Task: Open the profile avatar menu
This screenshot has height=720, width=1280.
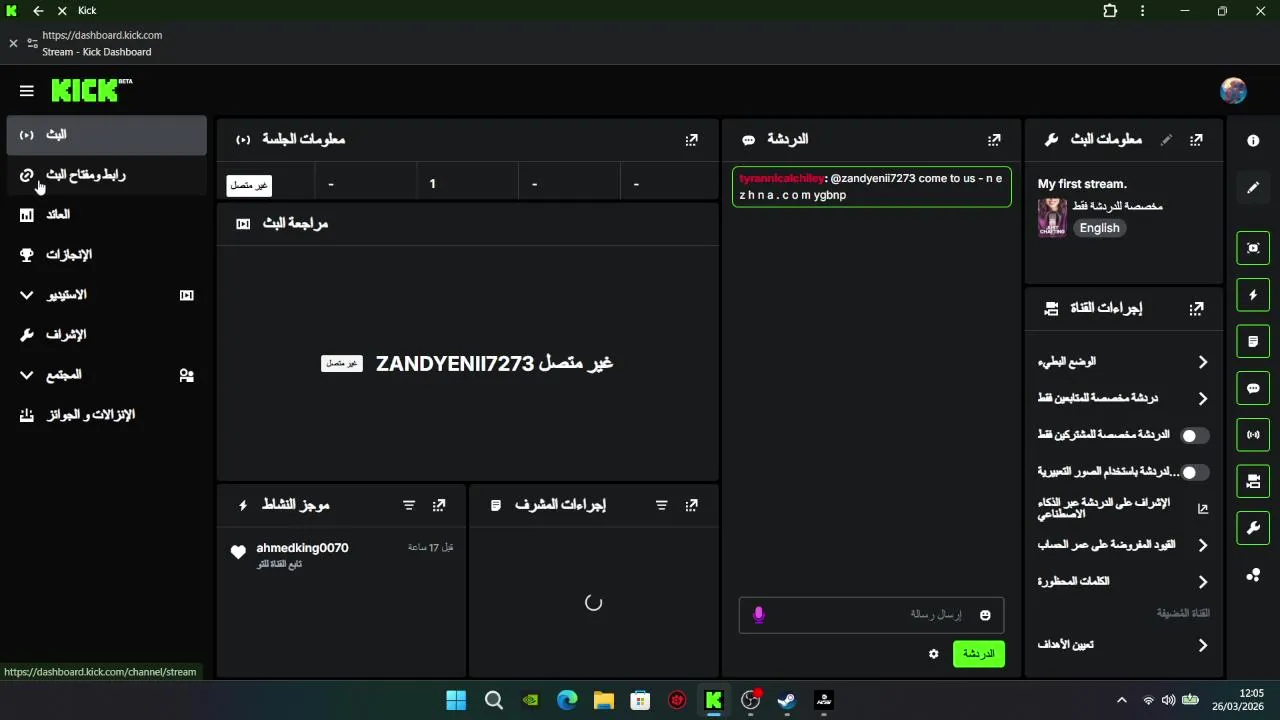Action: (1233, 91)
